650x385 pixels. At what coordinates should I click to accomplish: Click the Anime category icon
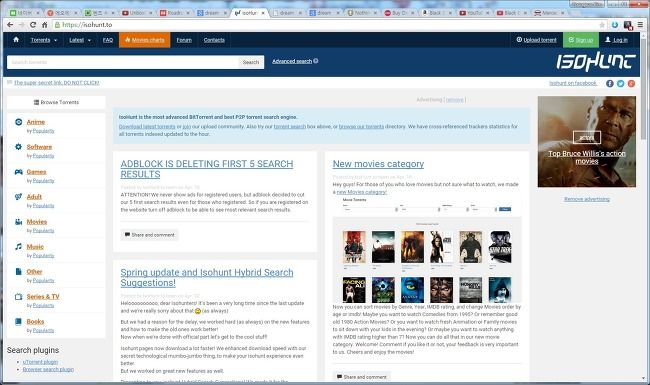[18, 122]
